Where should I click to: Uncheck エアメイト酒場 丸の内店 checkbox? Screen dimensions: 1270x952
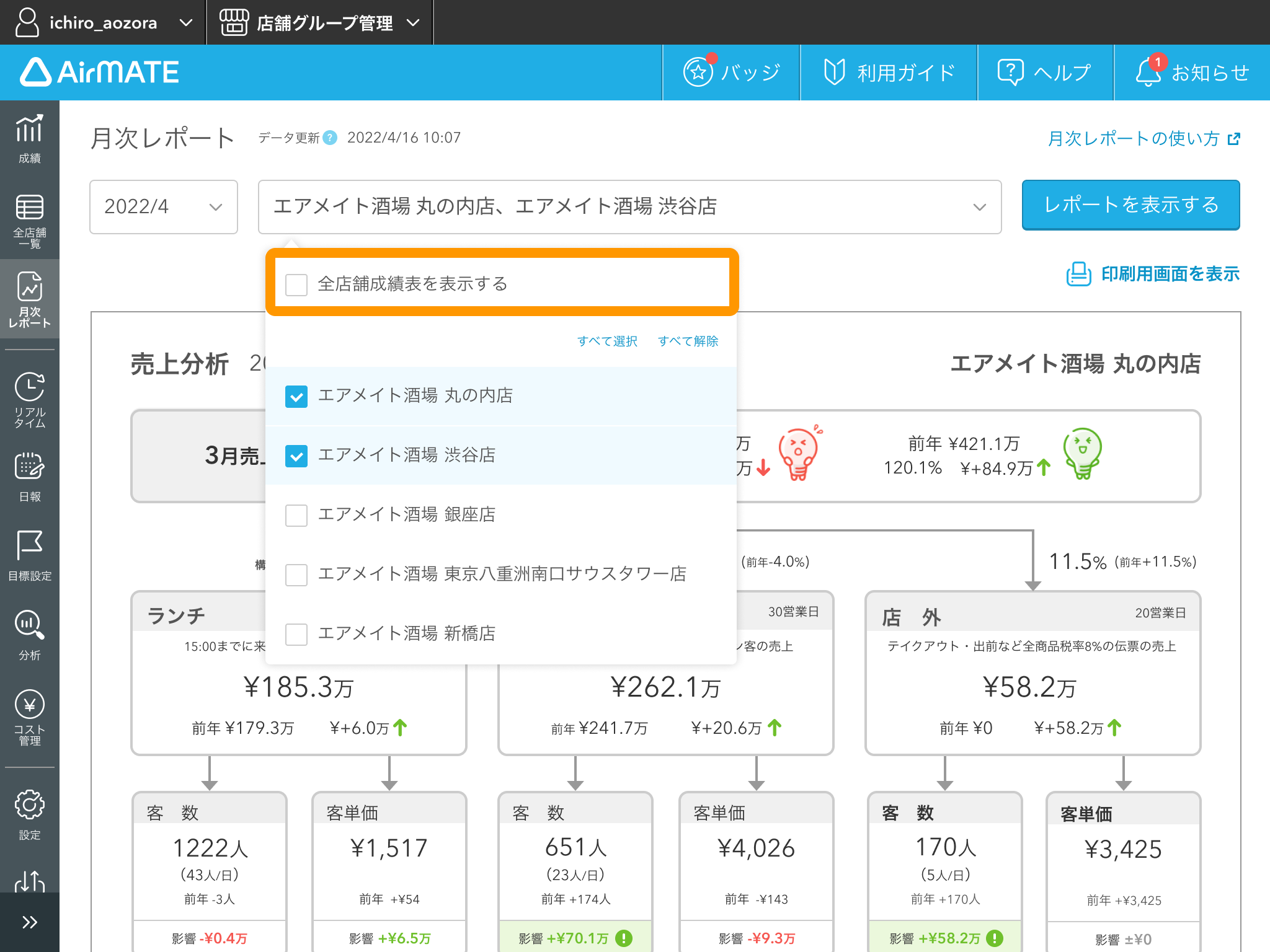pos(296,396)
